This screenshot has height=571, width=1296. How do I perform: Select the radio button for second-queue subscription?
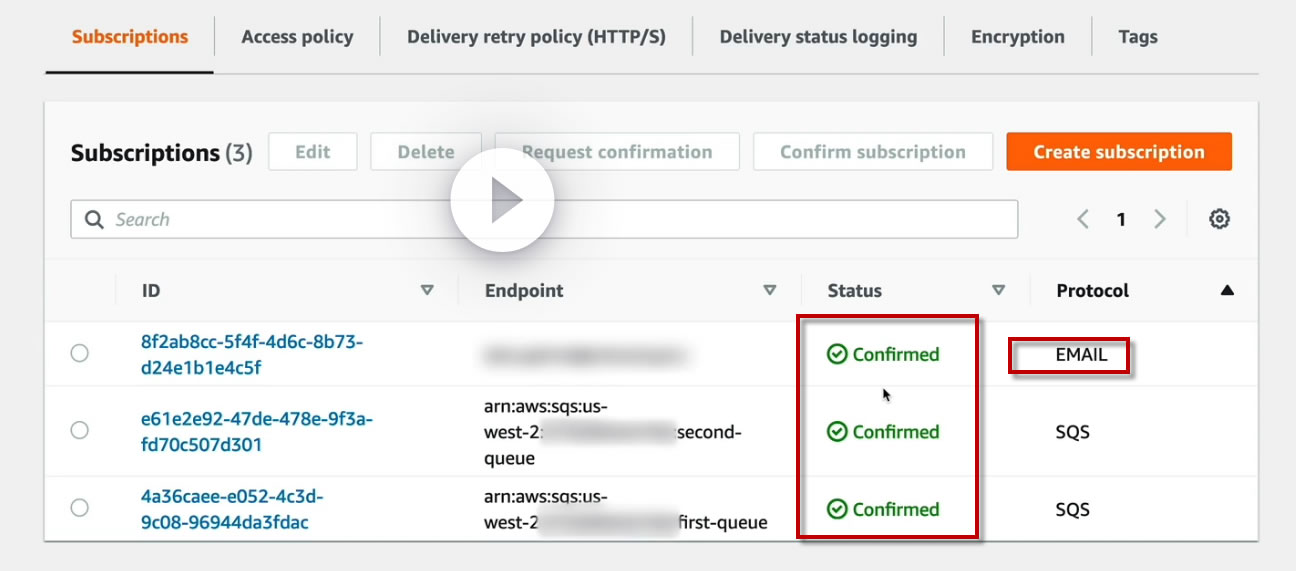[80, 430]
